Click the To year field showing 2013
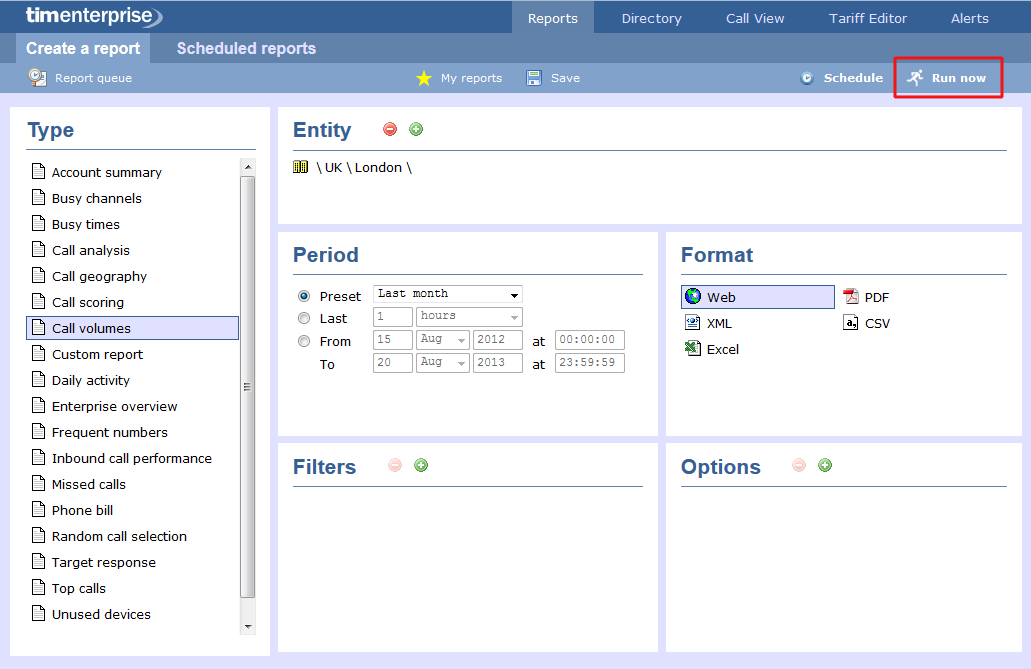The image size is (1031, 669). pyautogui.click(x=498, y=362)
